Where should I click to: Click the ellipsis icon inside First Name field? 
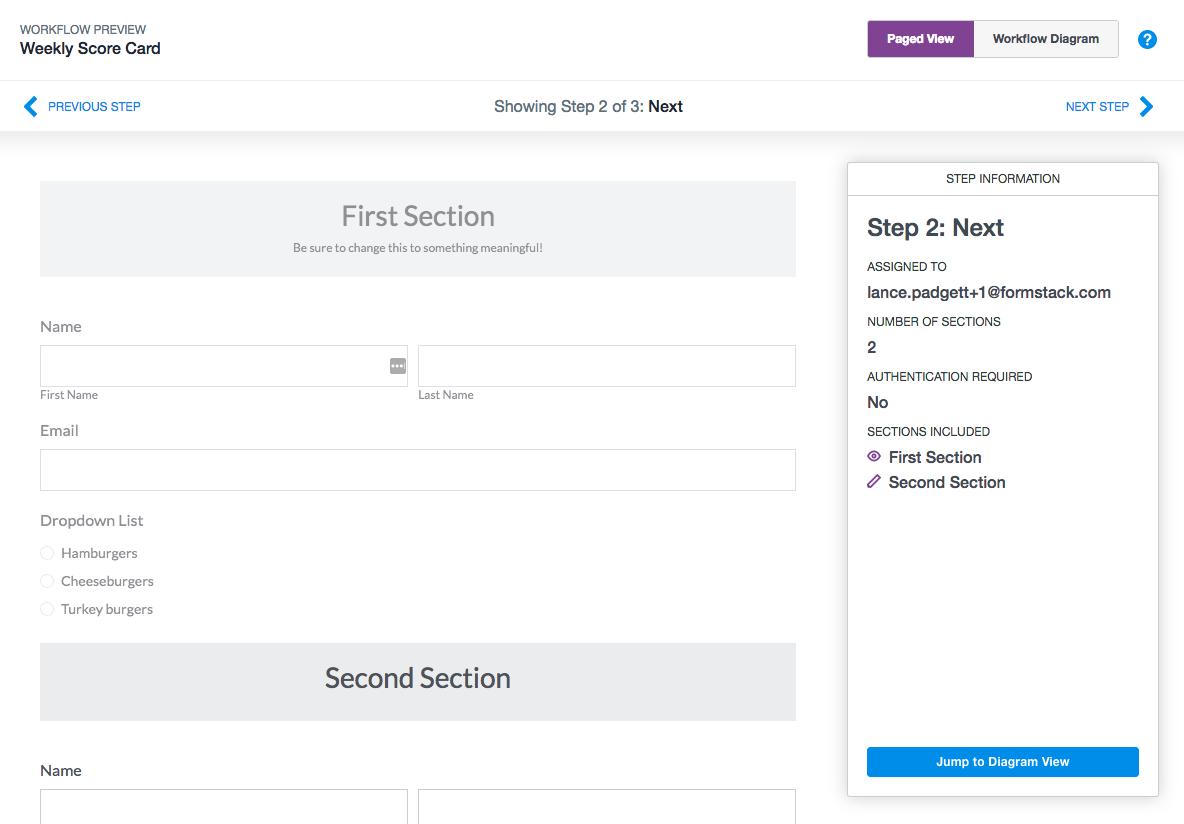(397, 366)
